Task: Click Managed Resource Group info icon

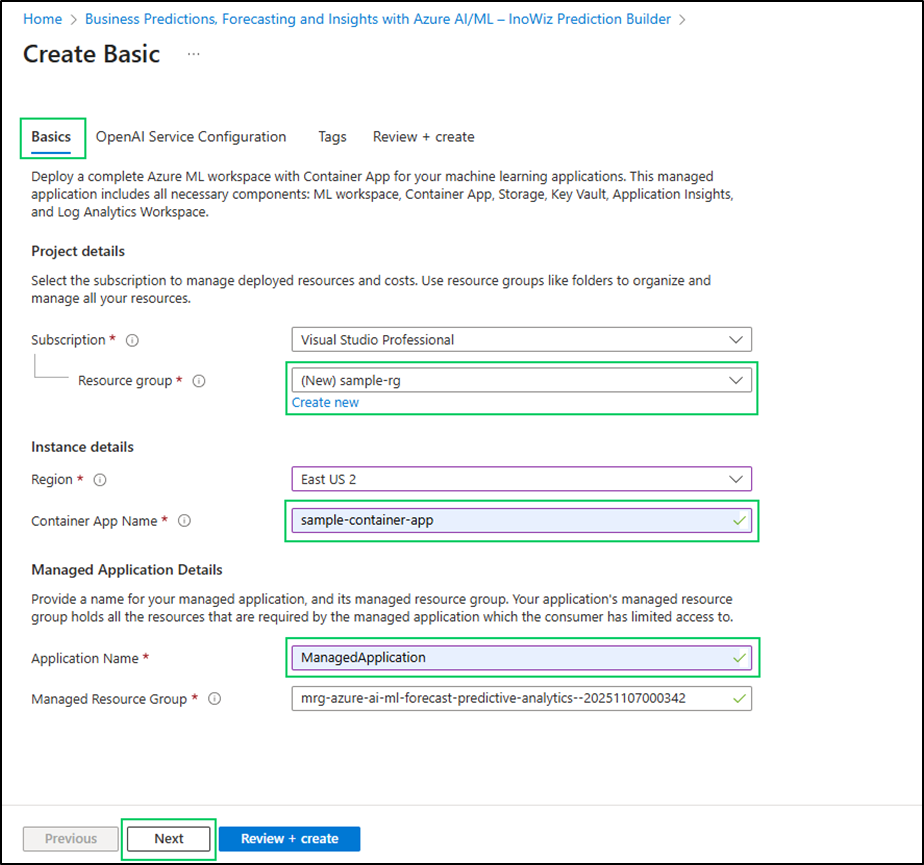Action: coord(214,699)
